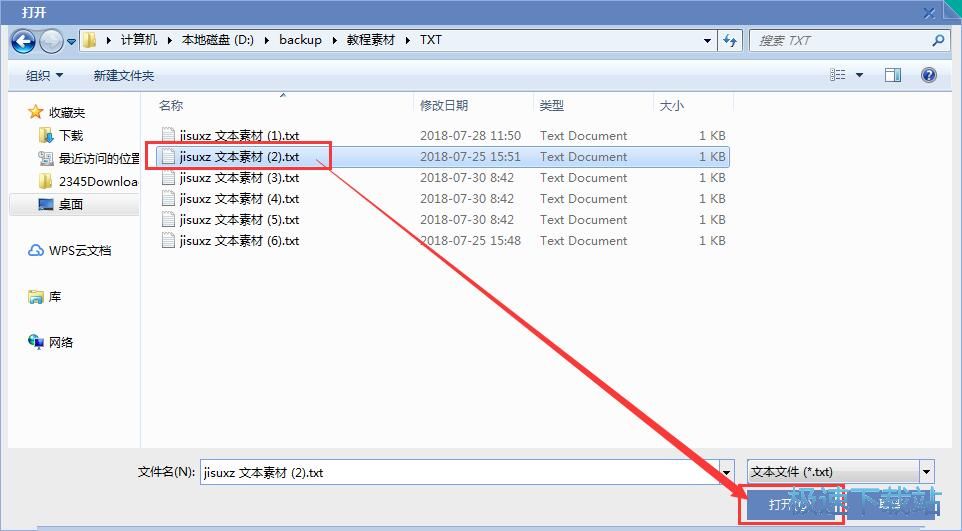Expand the arrow after 本地磁盘 (D:) in the address bar
Screen dimensions: 962x531
(267, 41)
